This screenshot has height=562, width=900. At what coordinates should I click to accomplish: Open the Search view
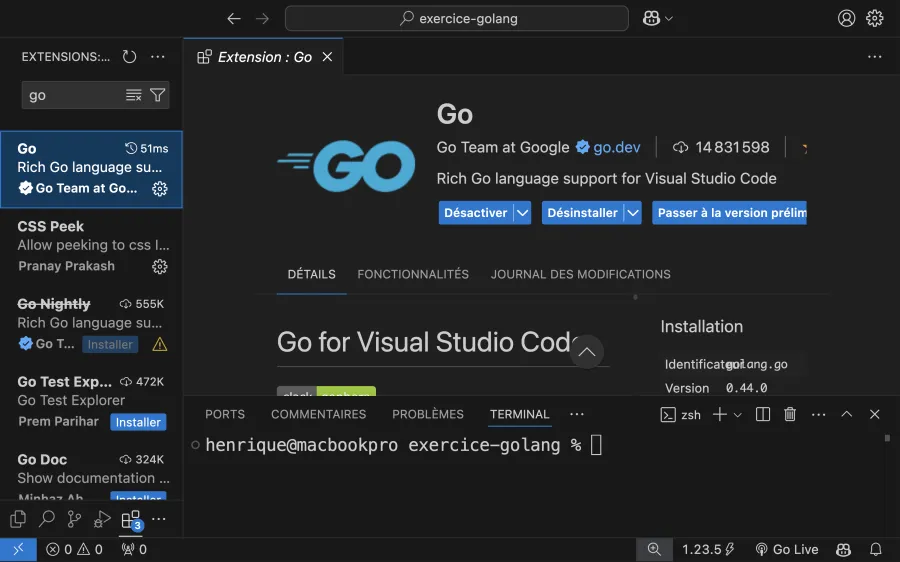point(46,519)
